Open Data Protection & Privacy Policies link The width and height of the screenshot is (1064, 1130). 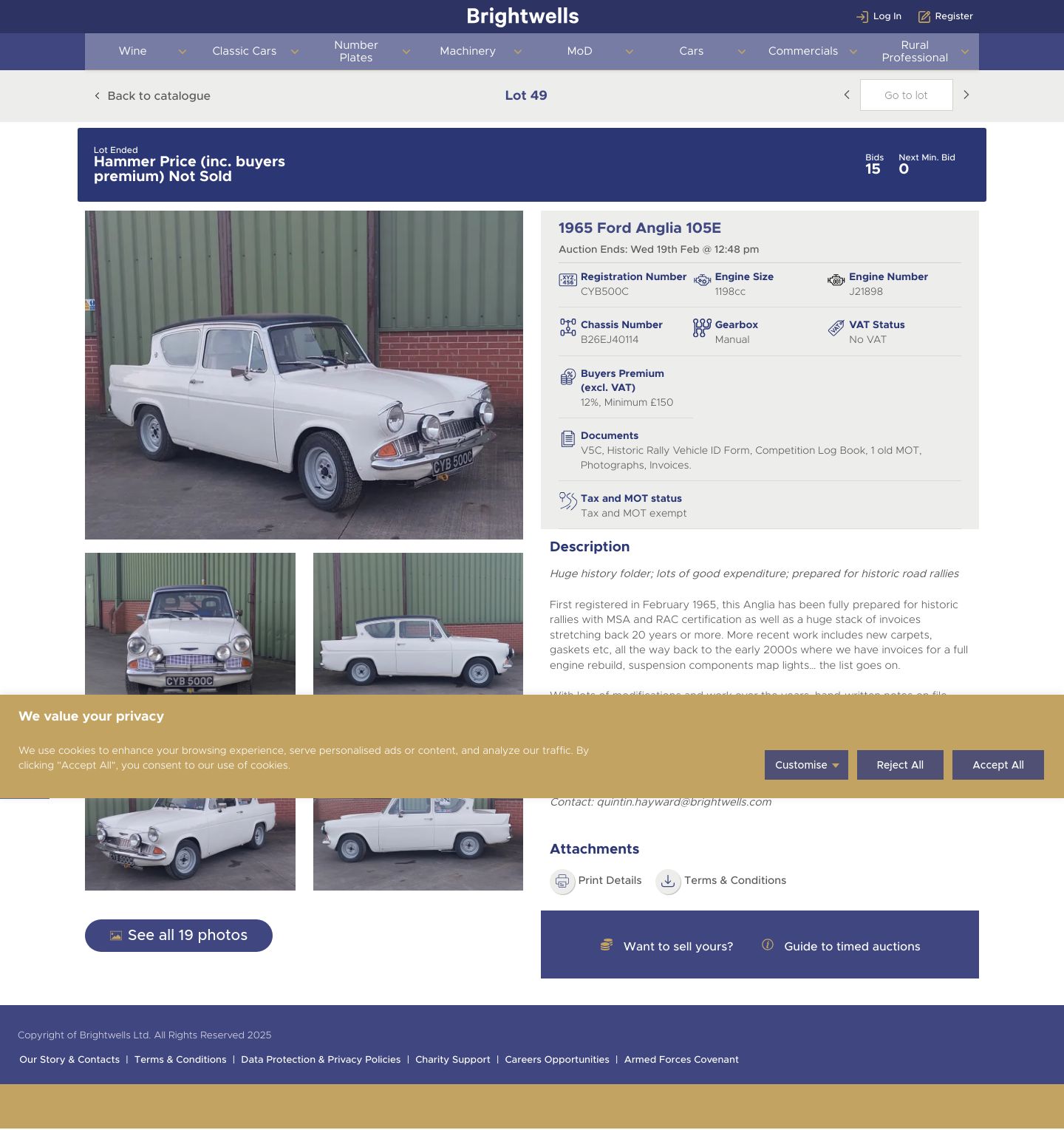[x=321, y=1060]
